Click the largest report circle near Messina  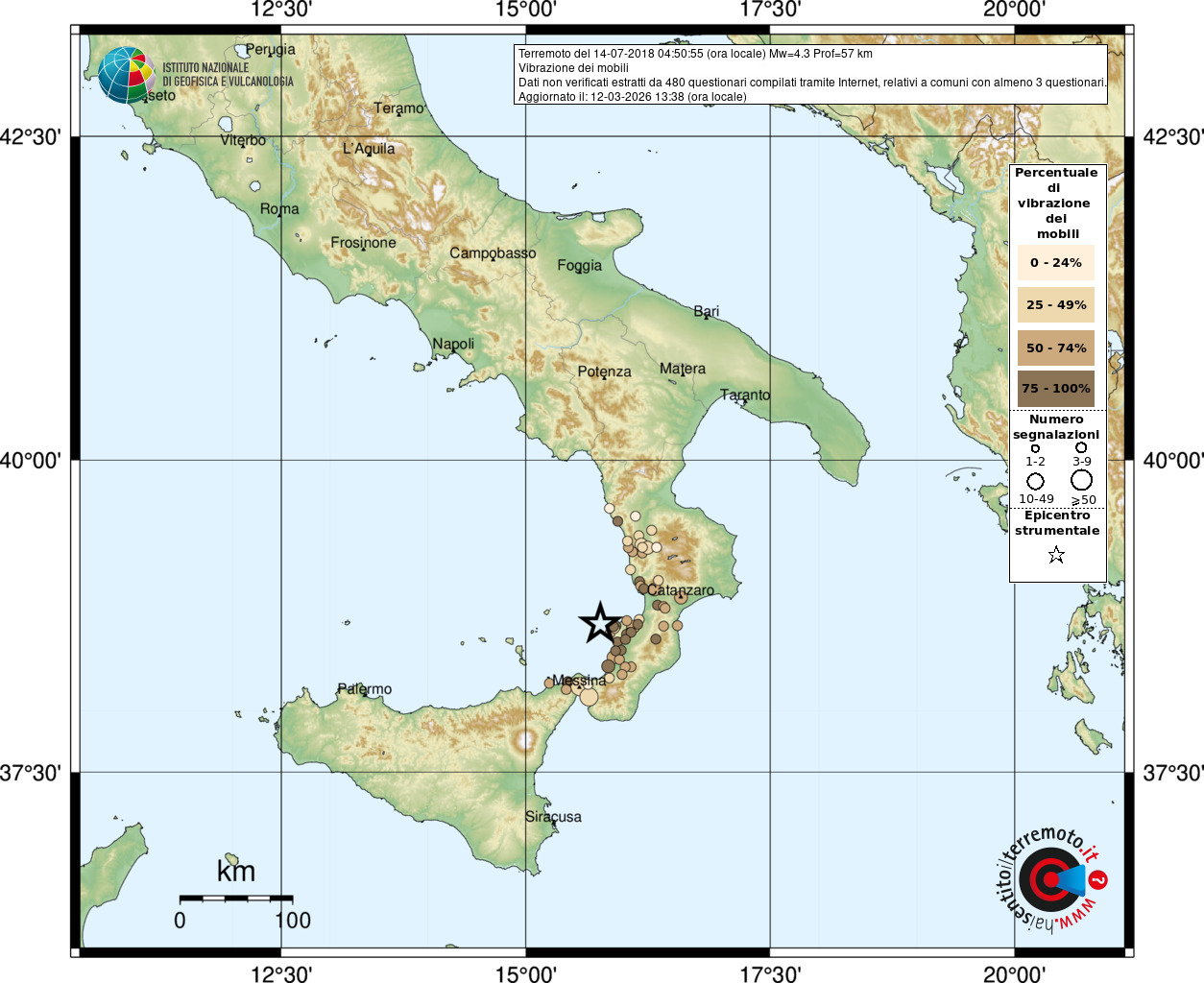click(x=589, y=698)
